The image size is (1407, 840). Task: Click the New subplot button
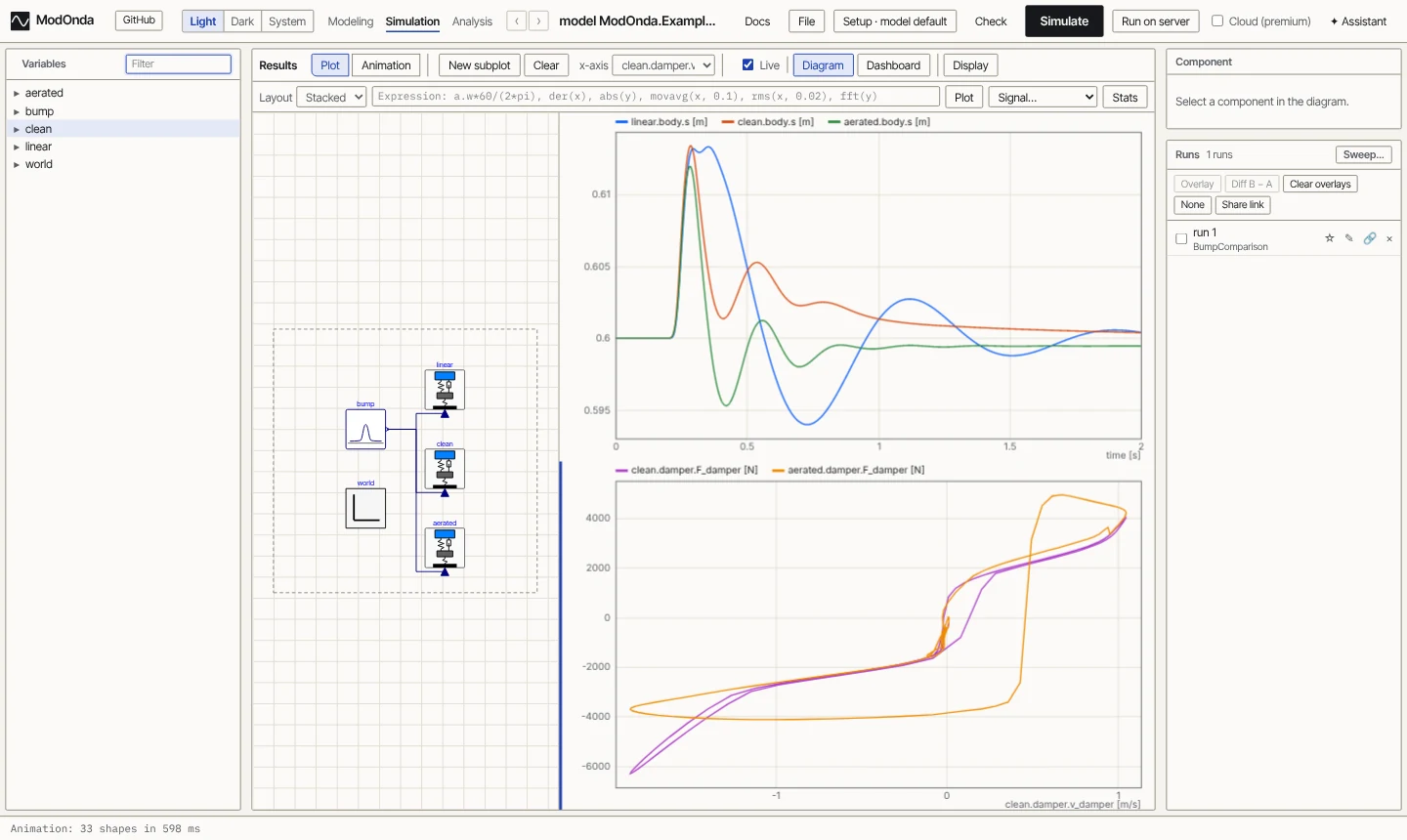pyautogui.click(x=480, y=65)
